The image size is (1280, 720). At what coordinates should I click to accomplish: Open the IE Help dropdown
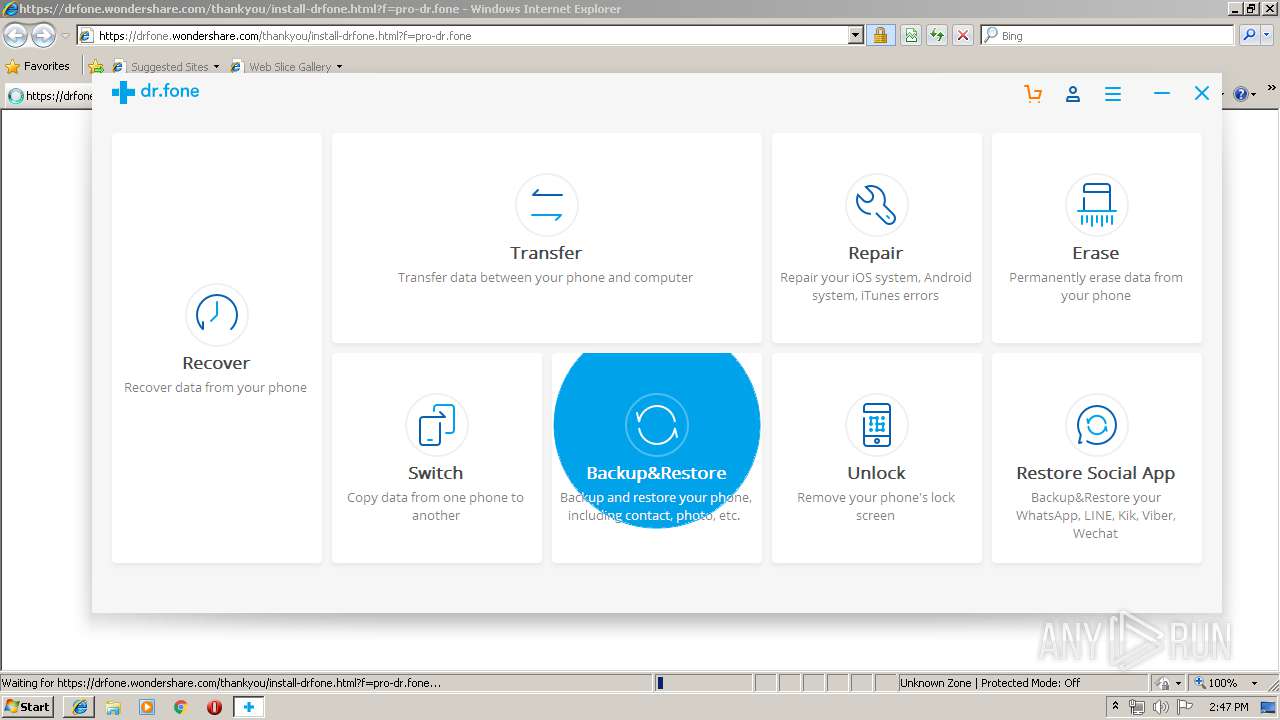1245,94
